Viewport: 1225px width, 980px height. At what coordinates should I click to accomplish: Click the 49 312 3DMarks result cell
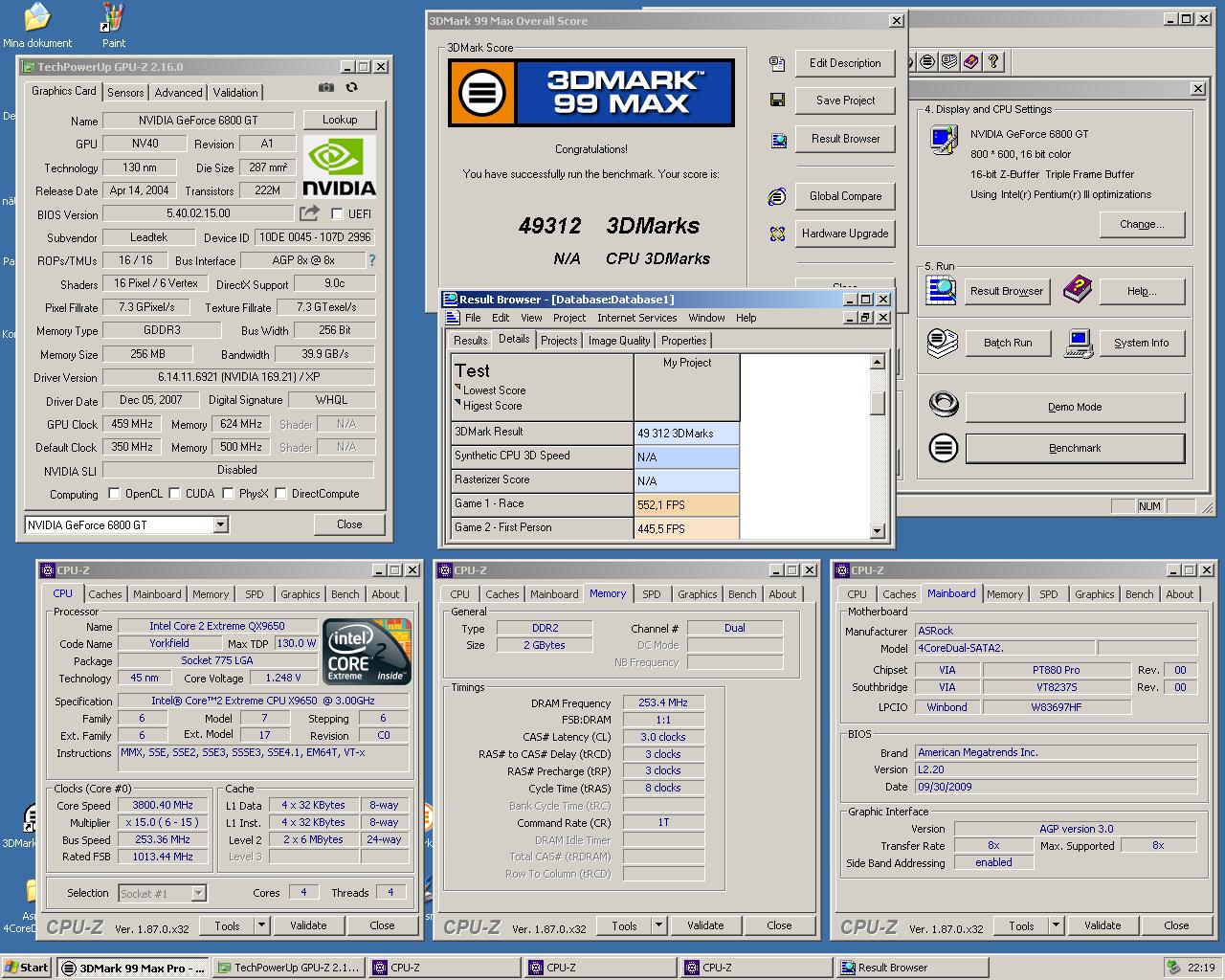pyautogui.click(x=686, y=434)
